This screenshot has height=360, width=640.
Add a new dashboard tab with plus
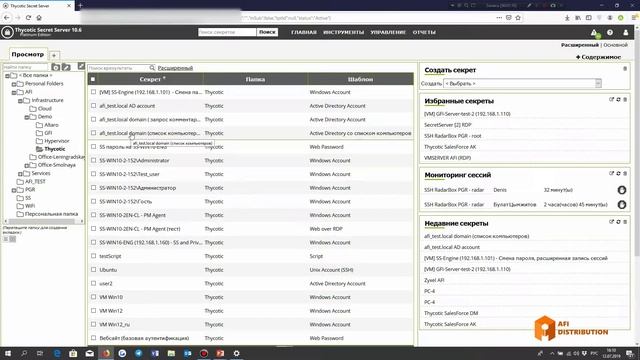click(54, 55)
